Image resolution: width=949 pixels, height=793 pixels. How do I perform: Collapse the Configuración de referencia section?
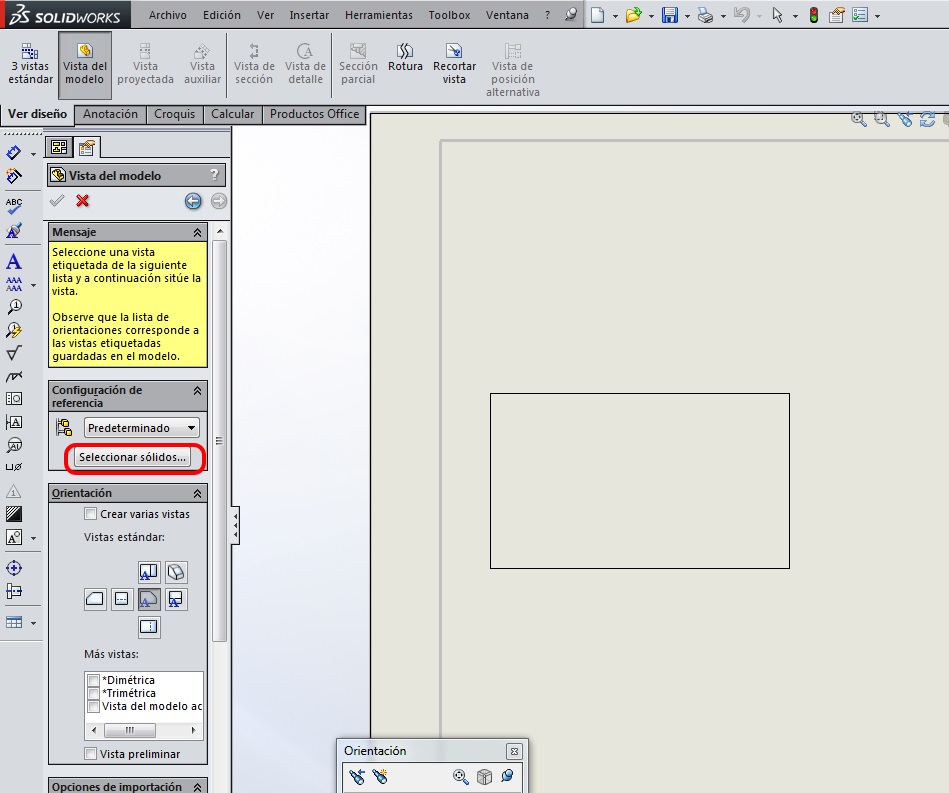click(197, 391)
